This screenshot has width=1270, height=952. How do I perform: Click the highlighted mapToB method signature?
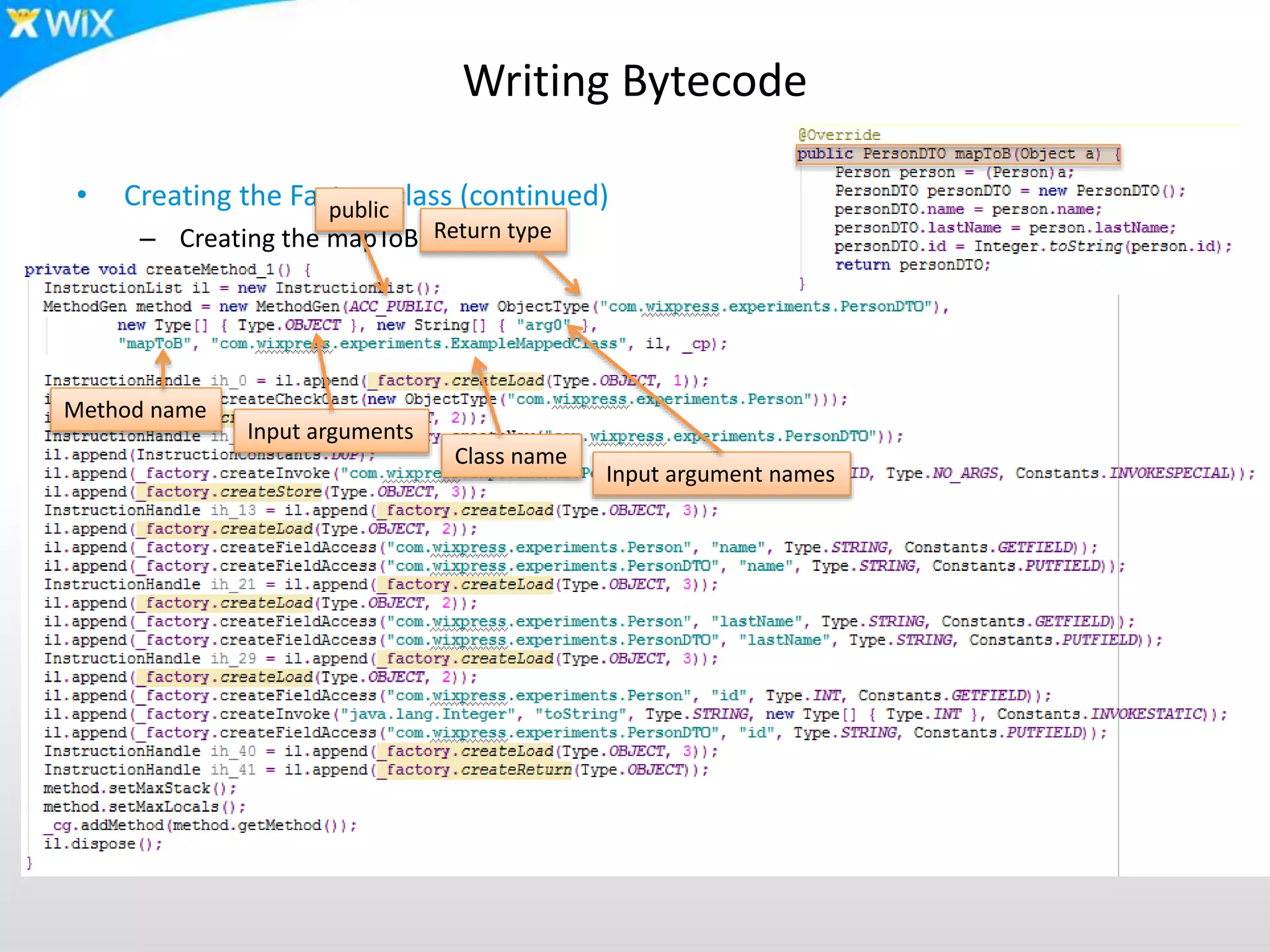pyautogui.click(x=957, y=154)
